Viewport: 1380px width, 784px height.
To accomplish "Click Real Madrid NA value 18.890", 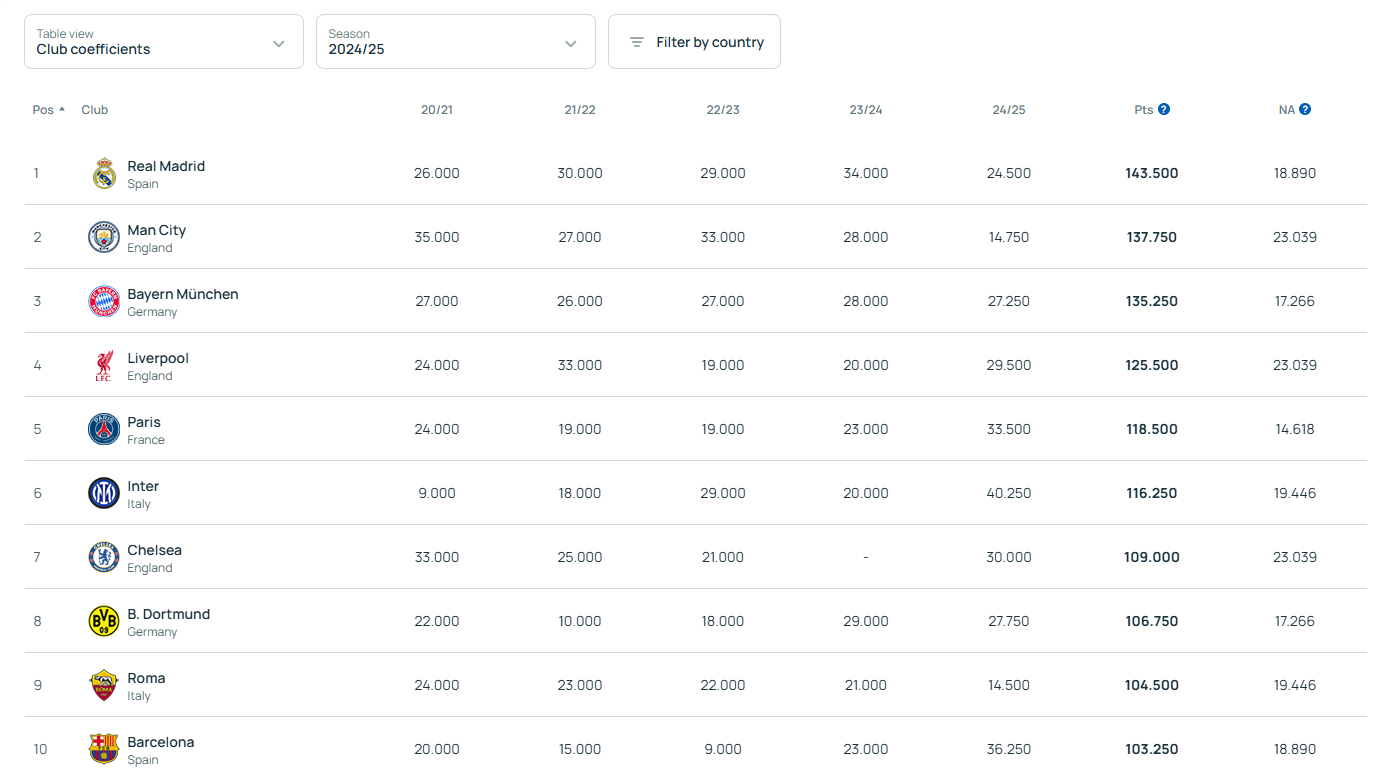I will click(x=1295, y=173).
